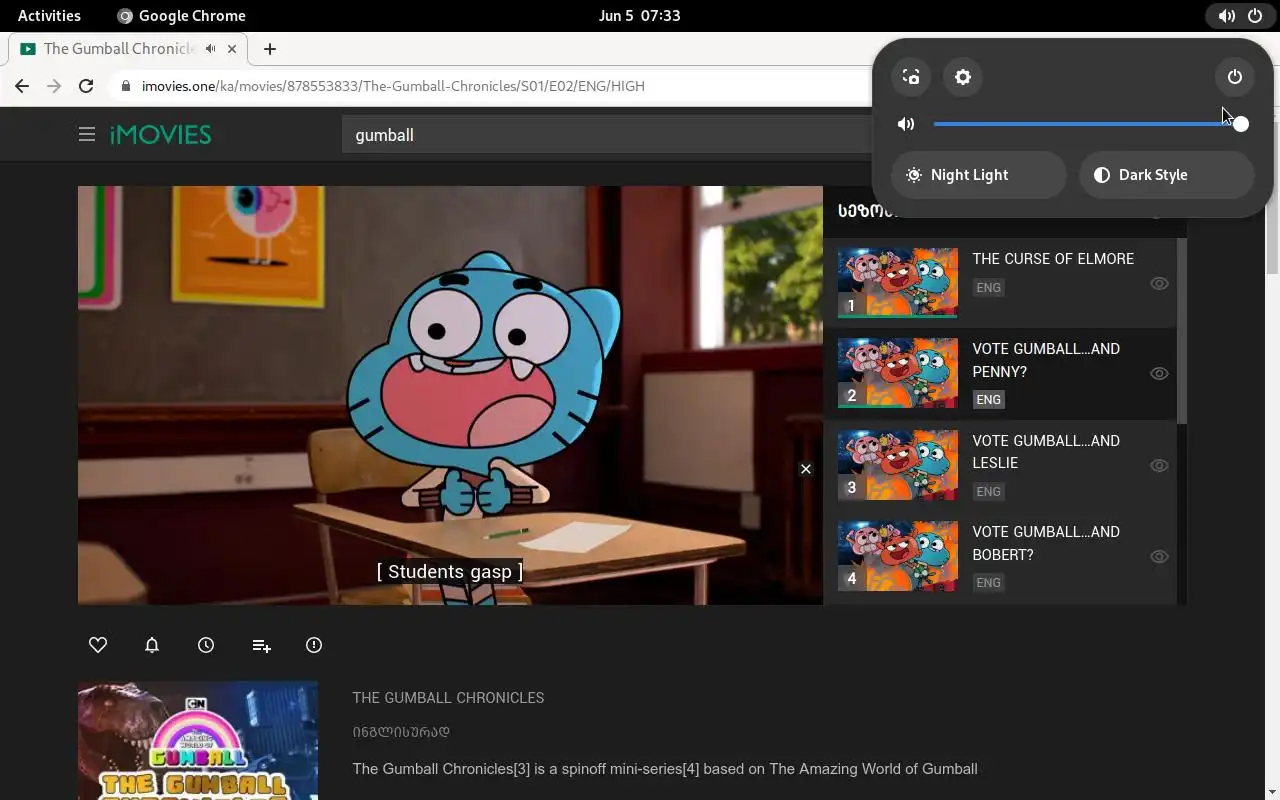Screen dimensions: 1280x800
Task: Click the address bar URL
Action: coord(393,86)
